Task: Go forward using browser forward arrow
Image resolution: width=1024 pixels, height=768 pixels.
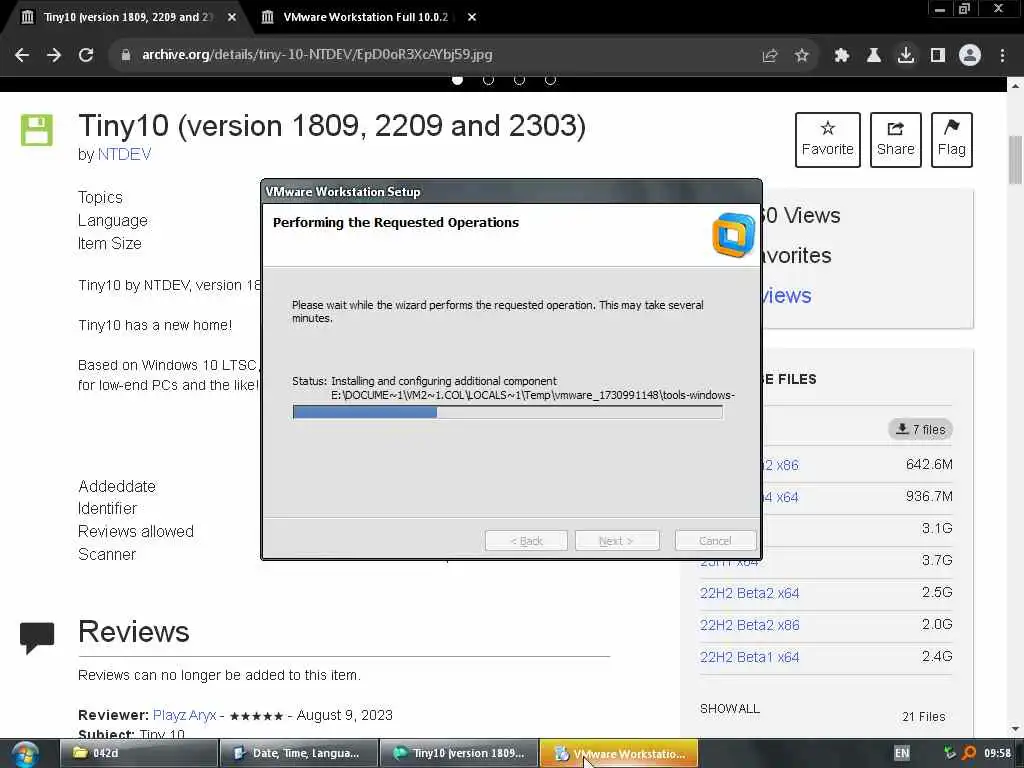Action: [54, 55]
